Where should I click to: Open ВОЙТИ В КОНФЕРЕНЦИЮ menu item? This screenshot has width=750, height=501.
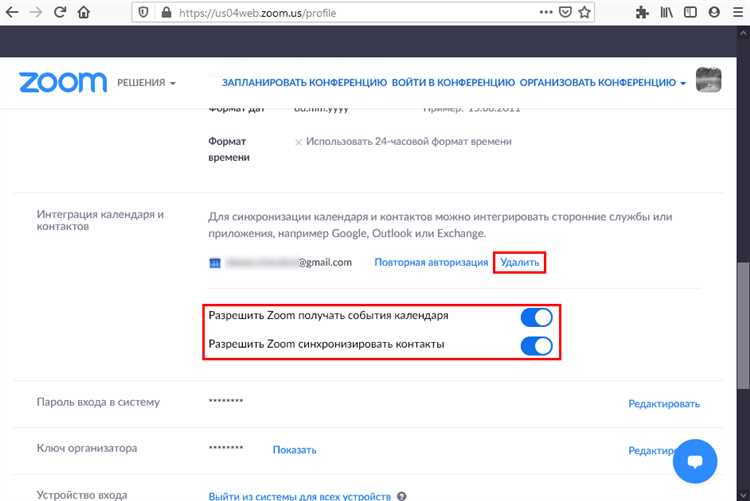(453, 83)
